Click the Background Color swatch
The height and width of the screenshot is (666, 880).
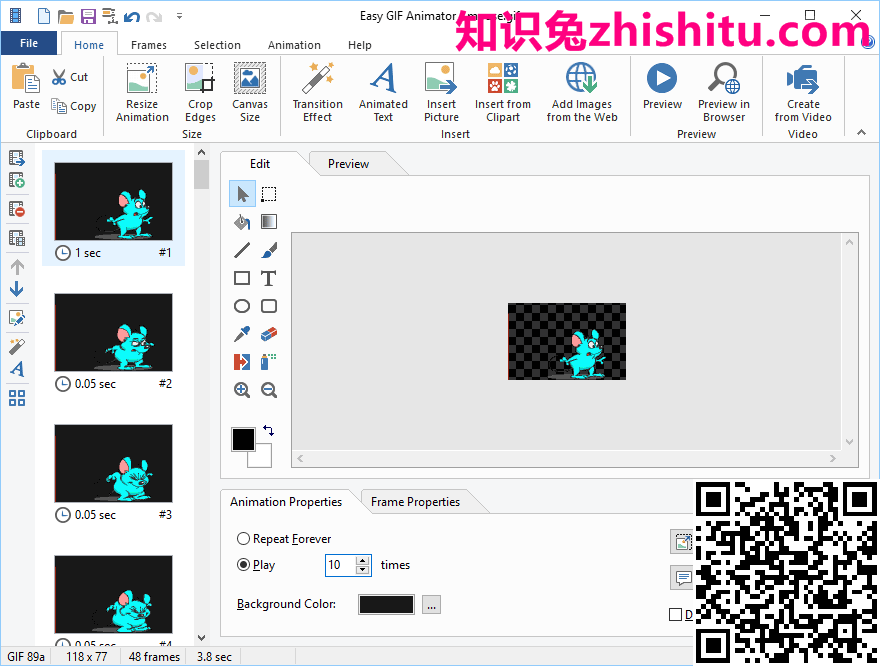click(386, 604)
